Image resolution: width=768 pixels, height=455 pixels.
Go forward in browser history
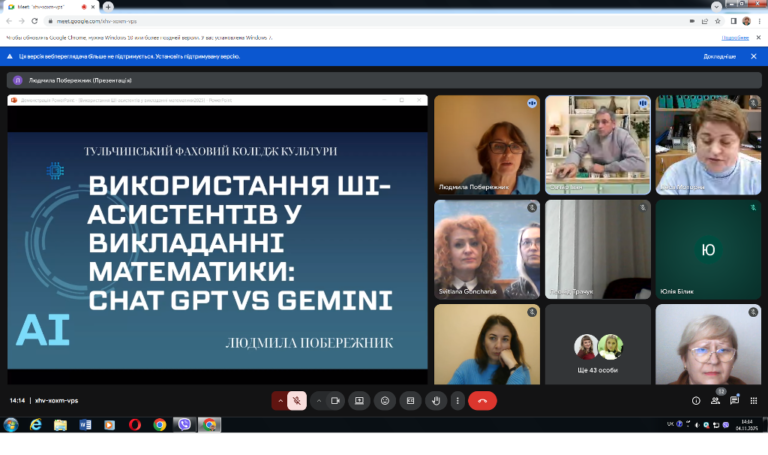point(22,21)
